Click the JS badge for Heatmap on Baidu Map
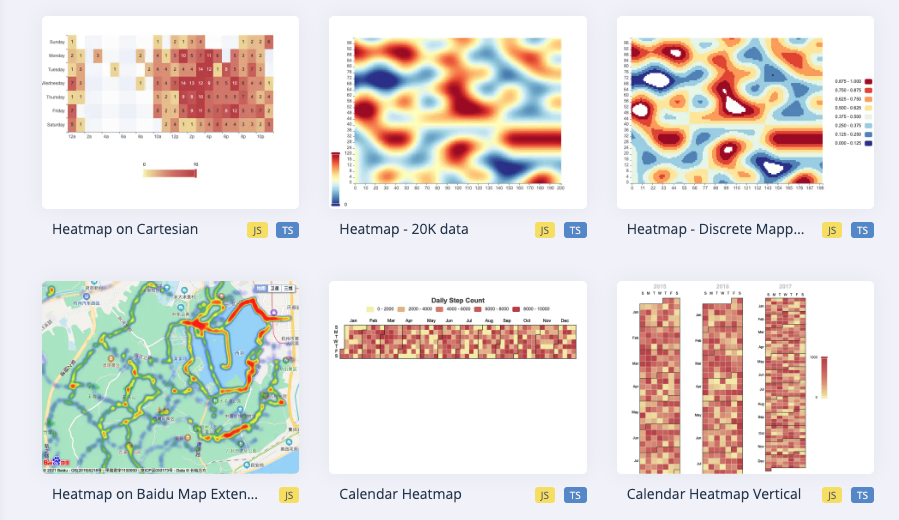The height and width of the screenshot is (520, 899). pos(289,495)
